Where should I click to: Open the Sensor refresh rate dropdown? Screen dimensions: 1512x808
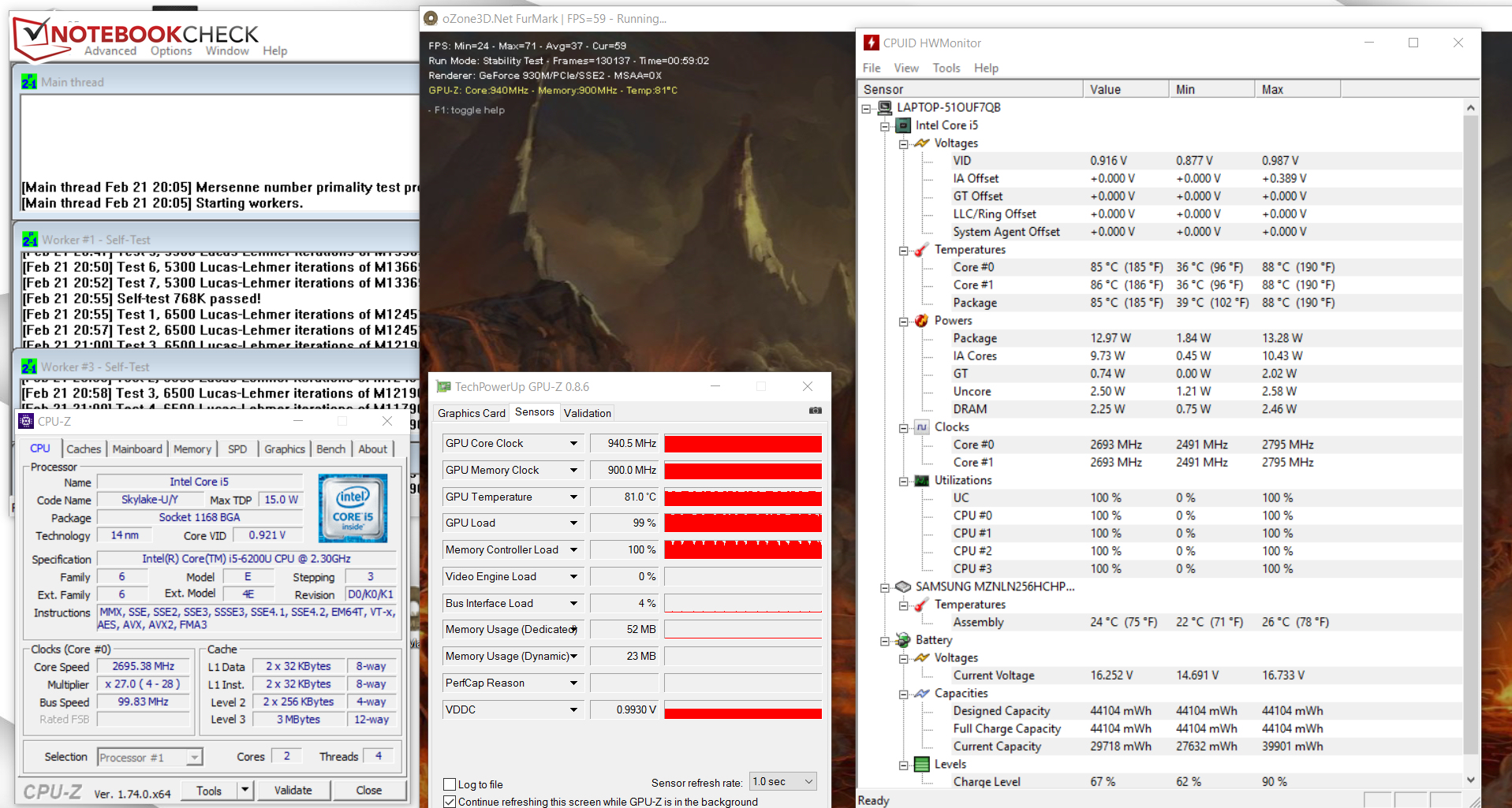pyautogui.click(x=782, y=781)
